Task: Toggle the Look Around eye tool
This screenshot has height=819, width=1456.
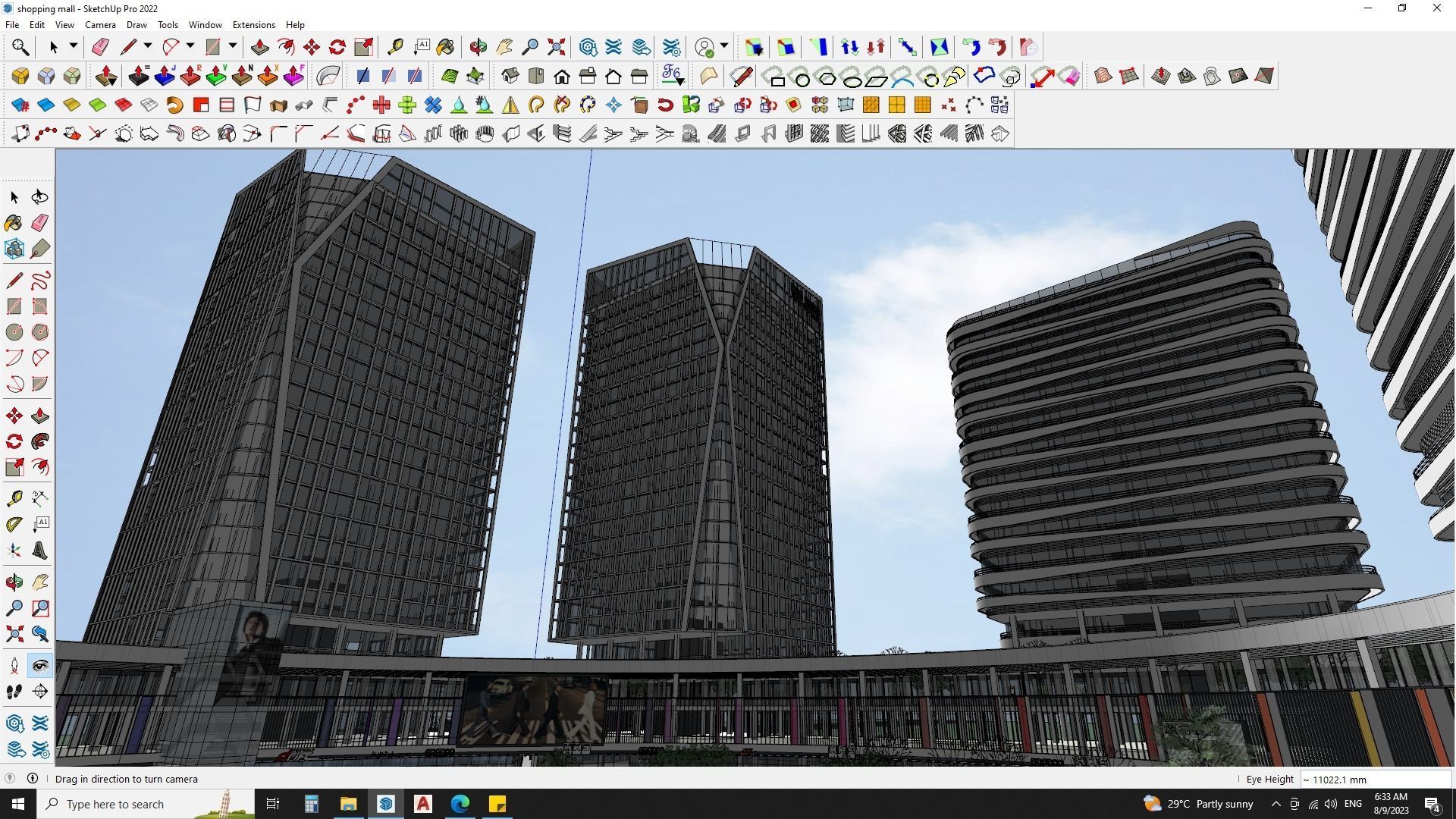Action: (40, 666)
